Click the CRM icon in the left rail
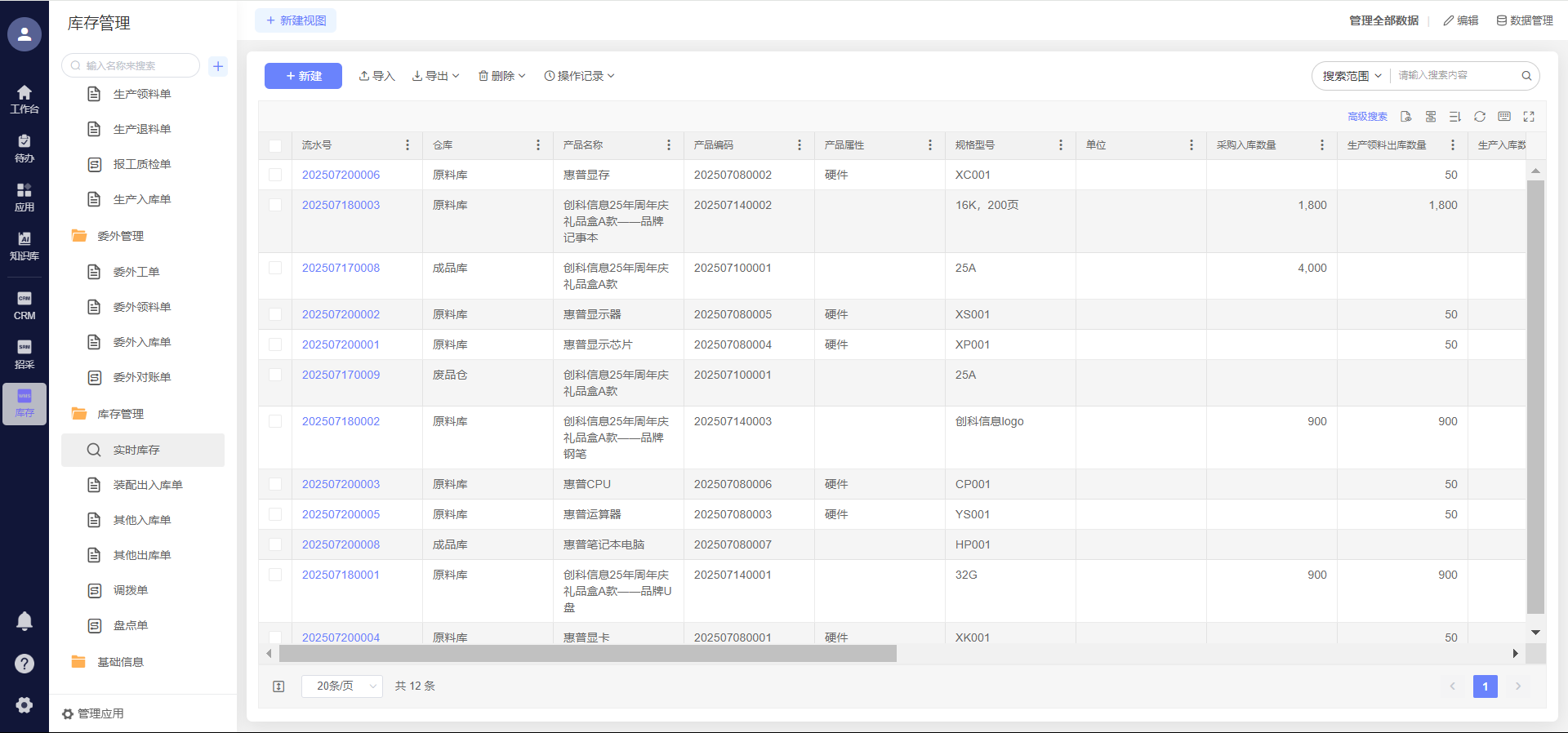1568x733 pixels. point(24,305)
